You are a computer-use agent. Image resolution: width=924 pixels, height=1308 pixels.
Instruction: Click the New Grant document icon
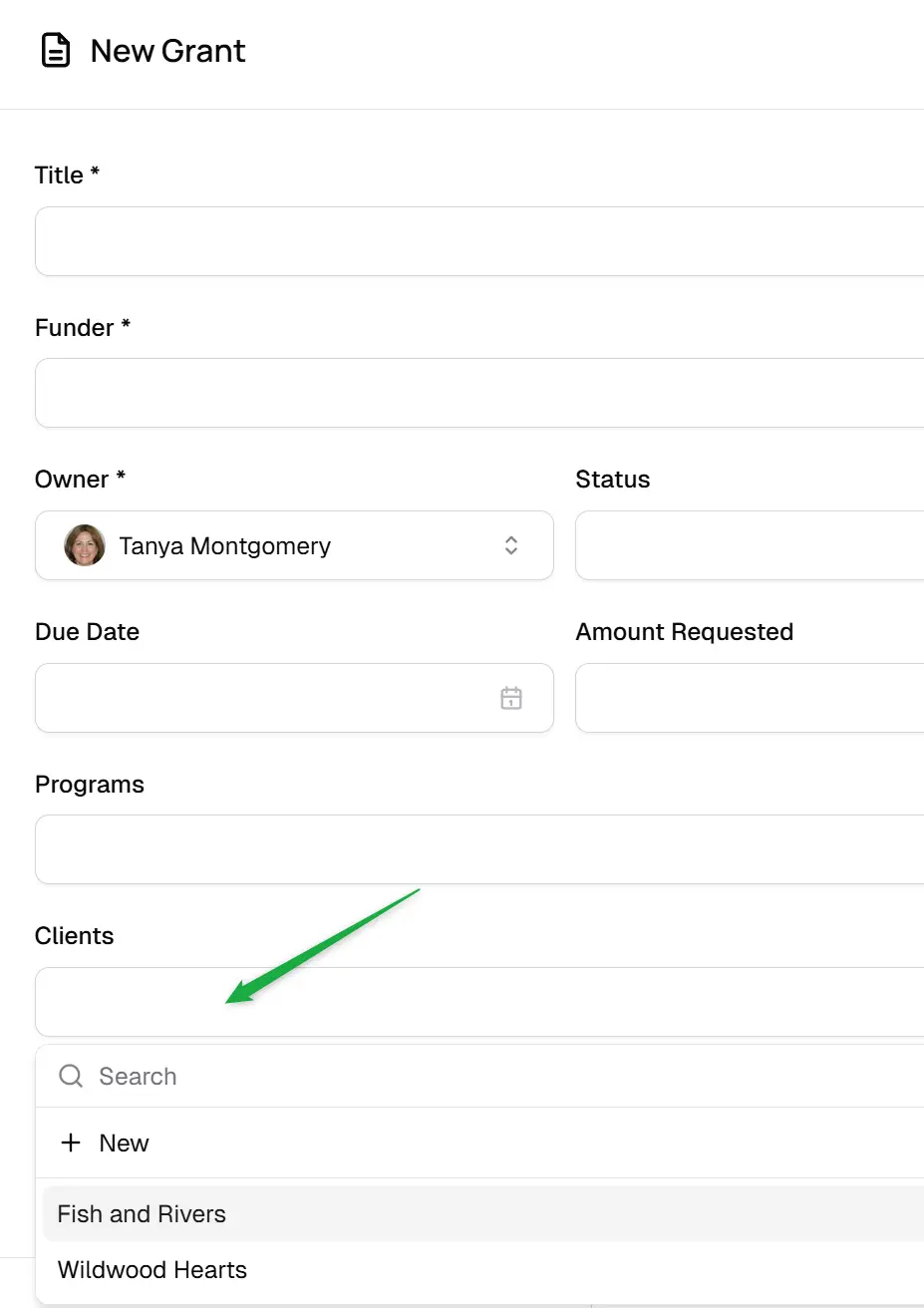tap(56, 51)
